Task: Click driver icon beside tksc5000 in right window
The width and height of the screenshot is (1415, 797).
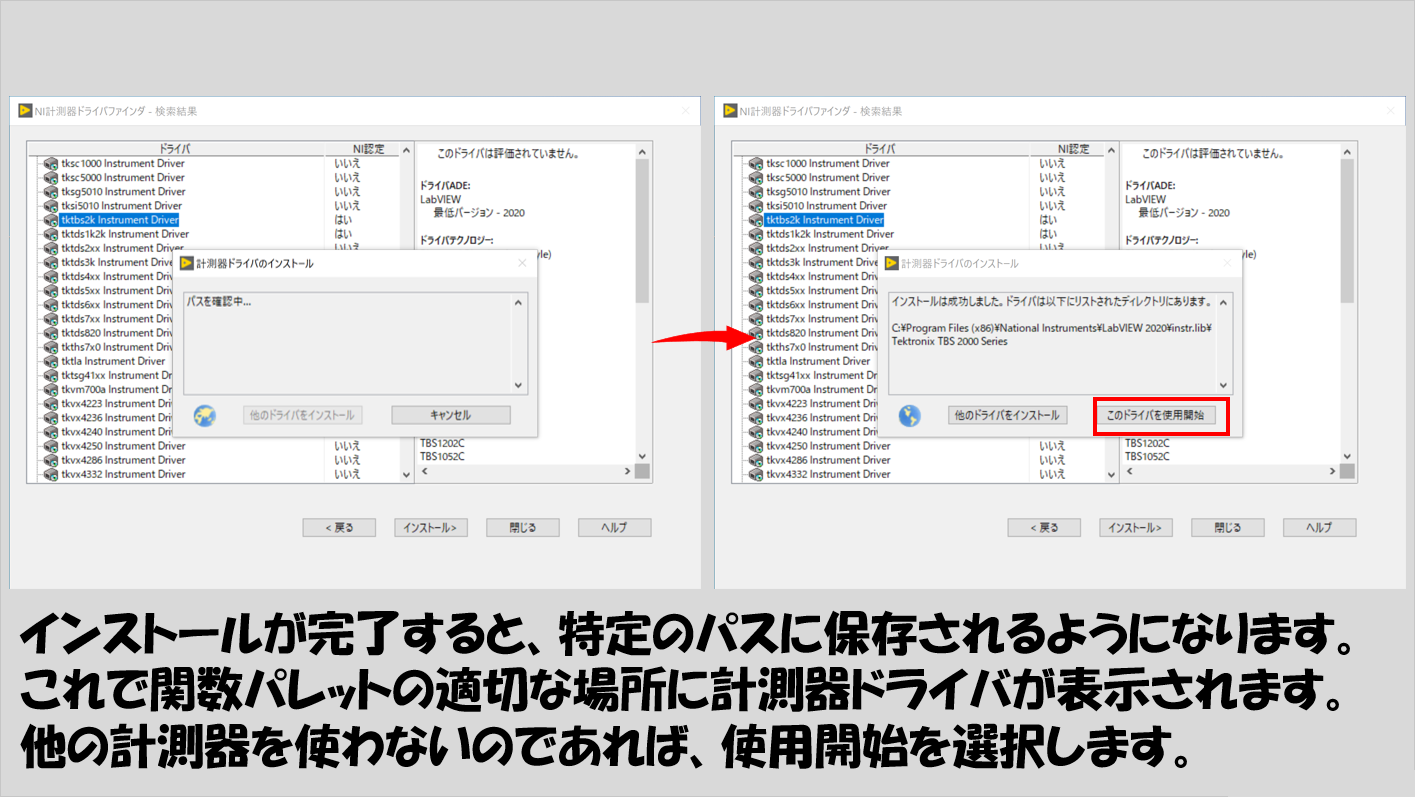Action: [755, 177]
